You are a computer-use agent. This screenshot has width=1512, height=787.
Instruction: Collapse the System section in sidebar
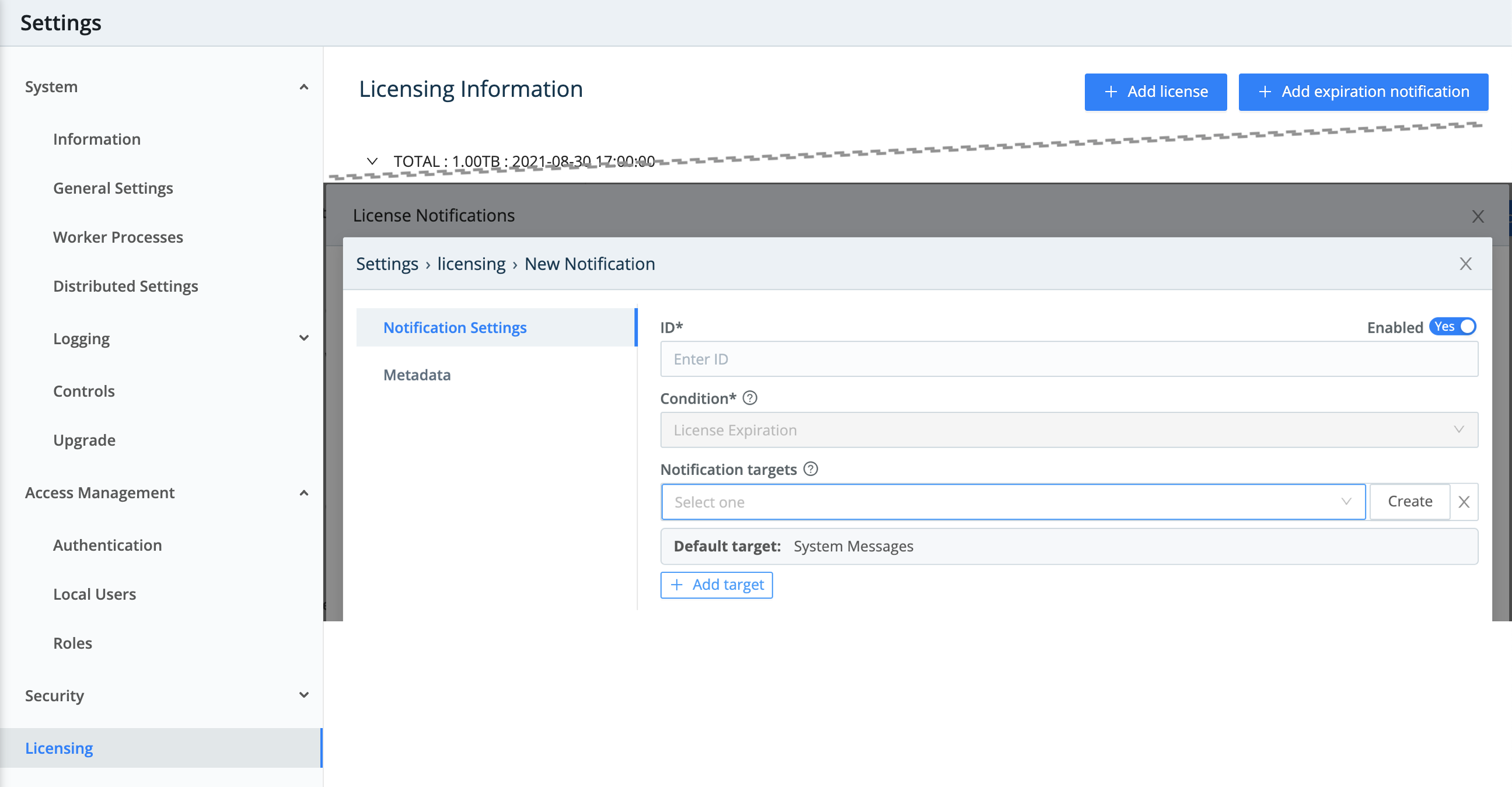(304, 86)
